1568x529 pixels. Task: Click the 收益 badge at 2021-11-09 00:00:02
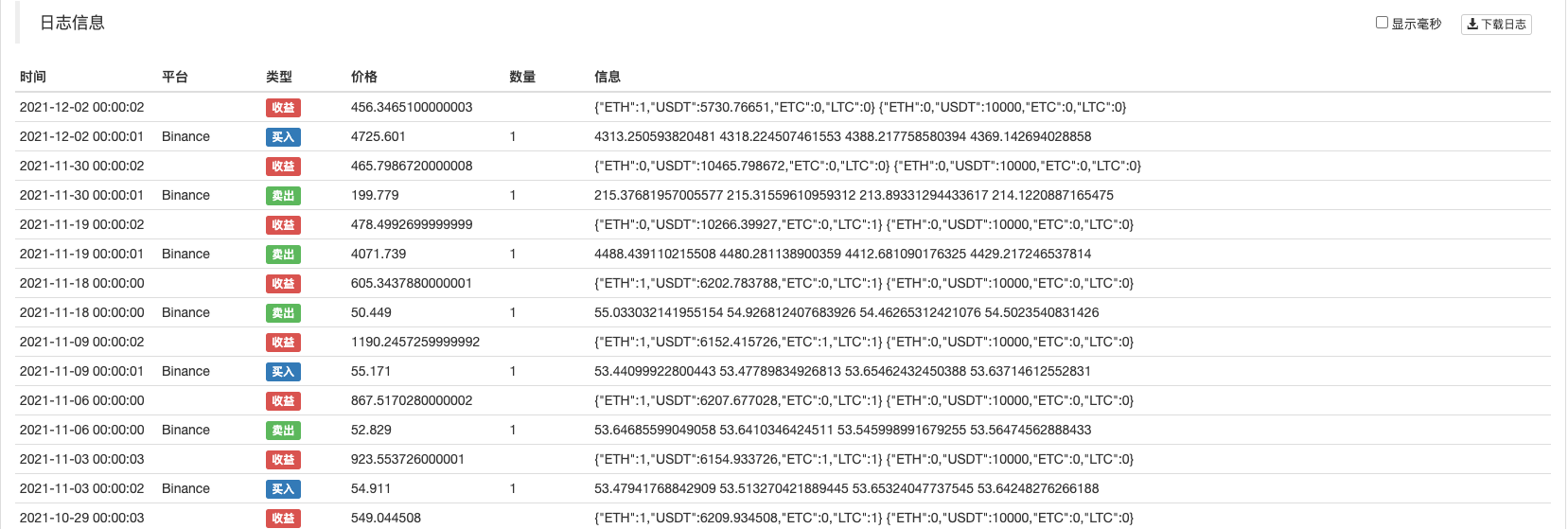click(283, 343)
